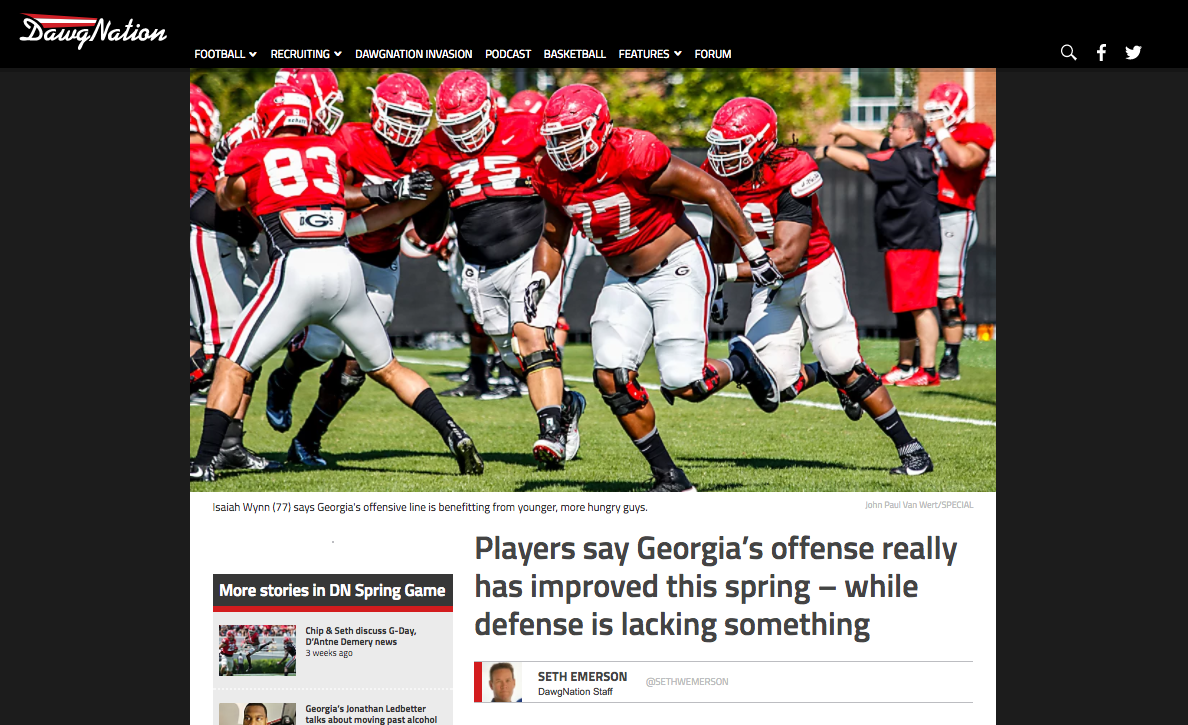Open More stories in DN Spring Game

click(333, 591)
